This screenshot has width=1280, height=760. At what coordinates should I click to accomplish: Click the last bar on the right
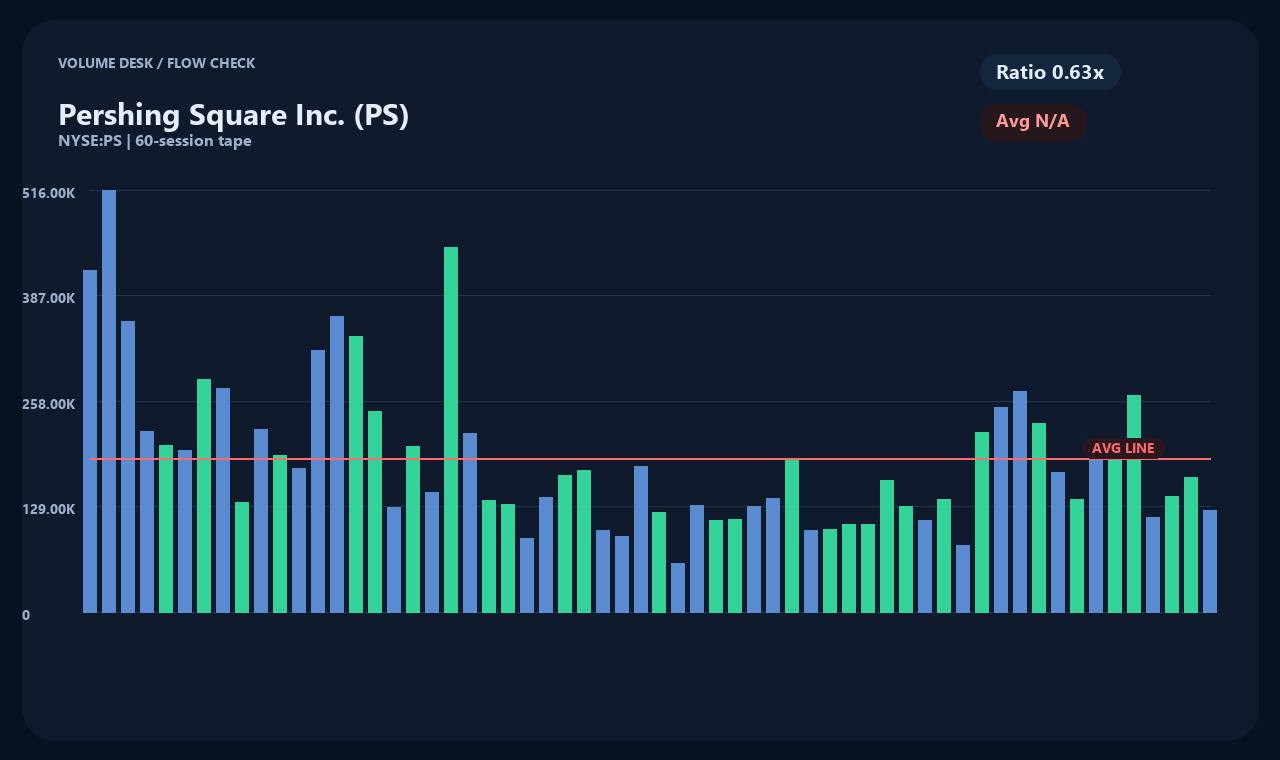(x=1210, y=561)
